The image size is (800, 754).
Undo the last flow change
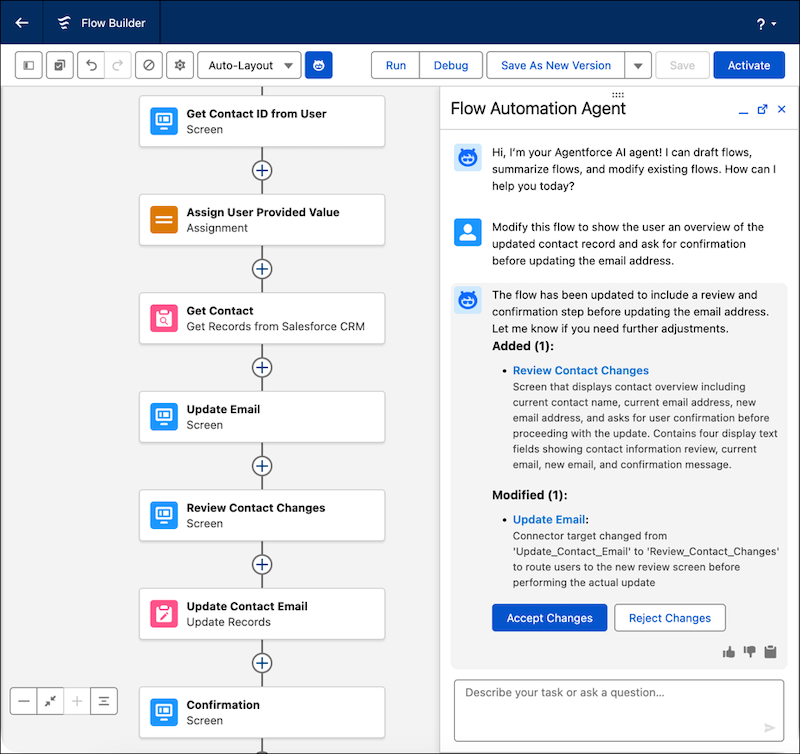pyautogui.click(x=91, y=65)
